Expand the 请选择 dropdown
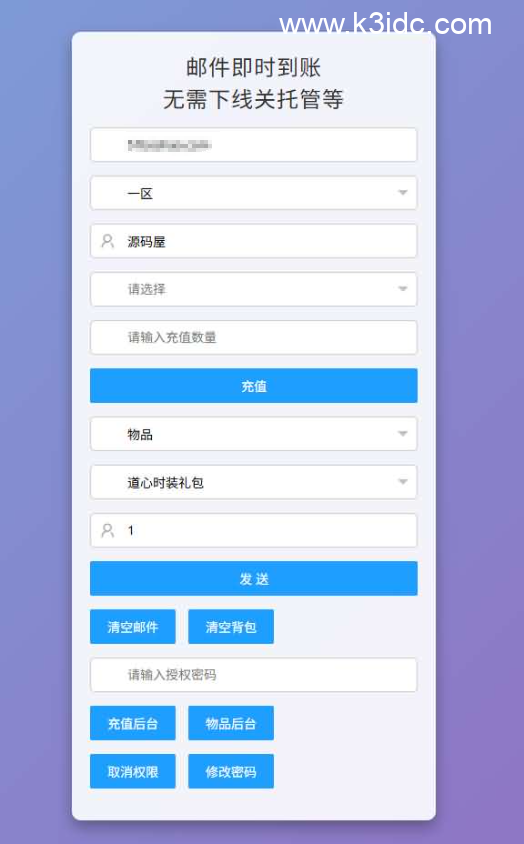Viewport: 524px width, 844px height. point(254,290)
